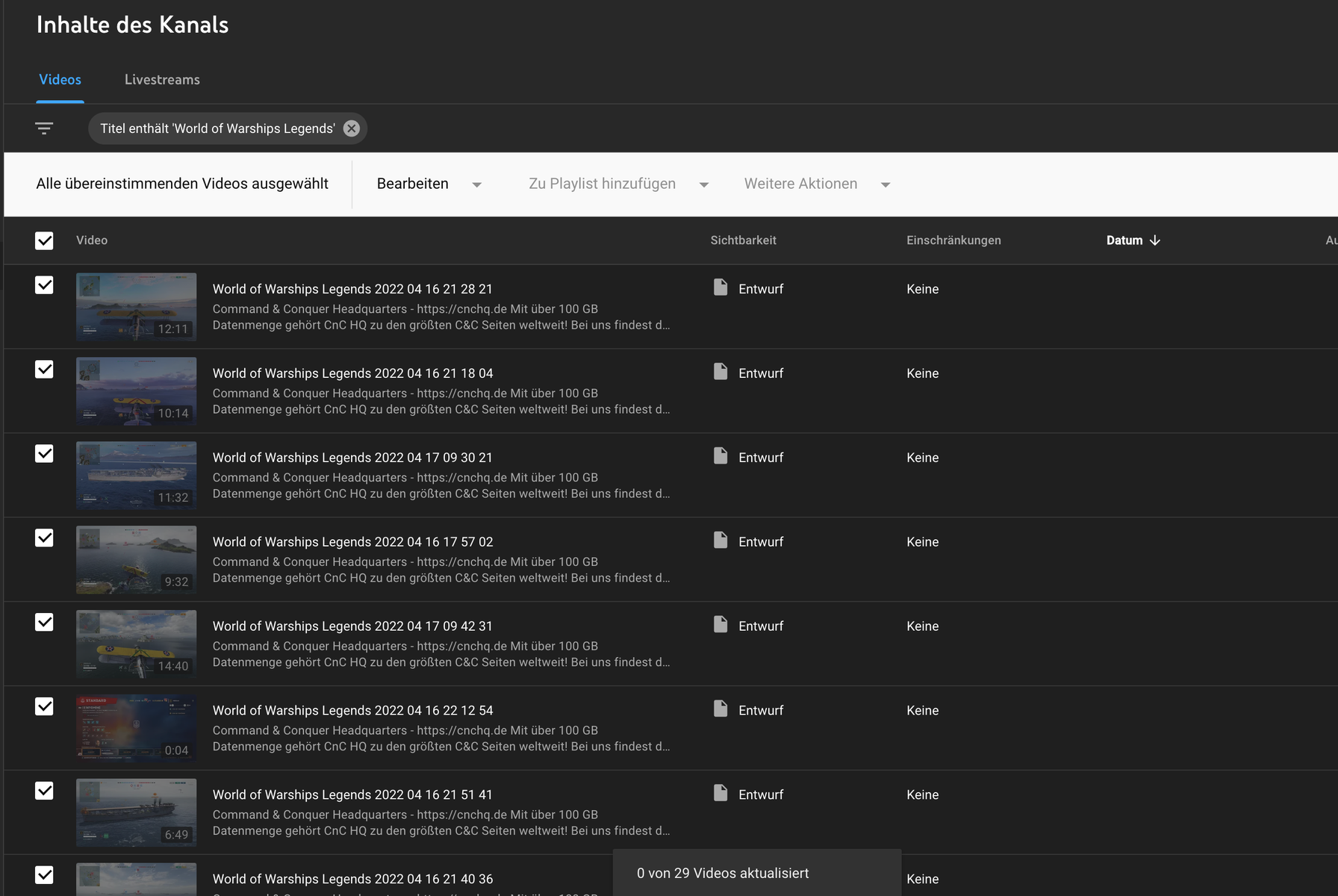The height and width of the screenshot is (896, 1338).
Task: Switch to the Livestreams tab
Action: click(x=162, y=80)
